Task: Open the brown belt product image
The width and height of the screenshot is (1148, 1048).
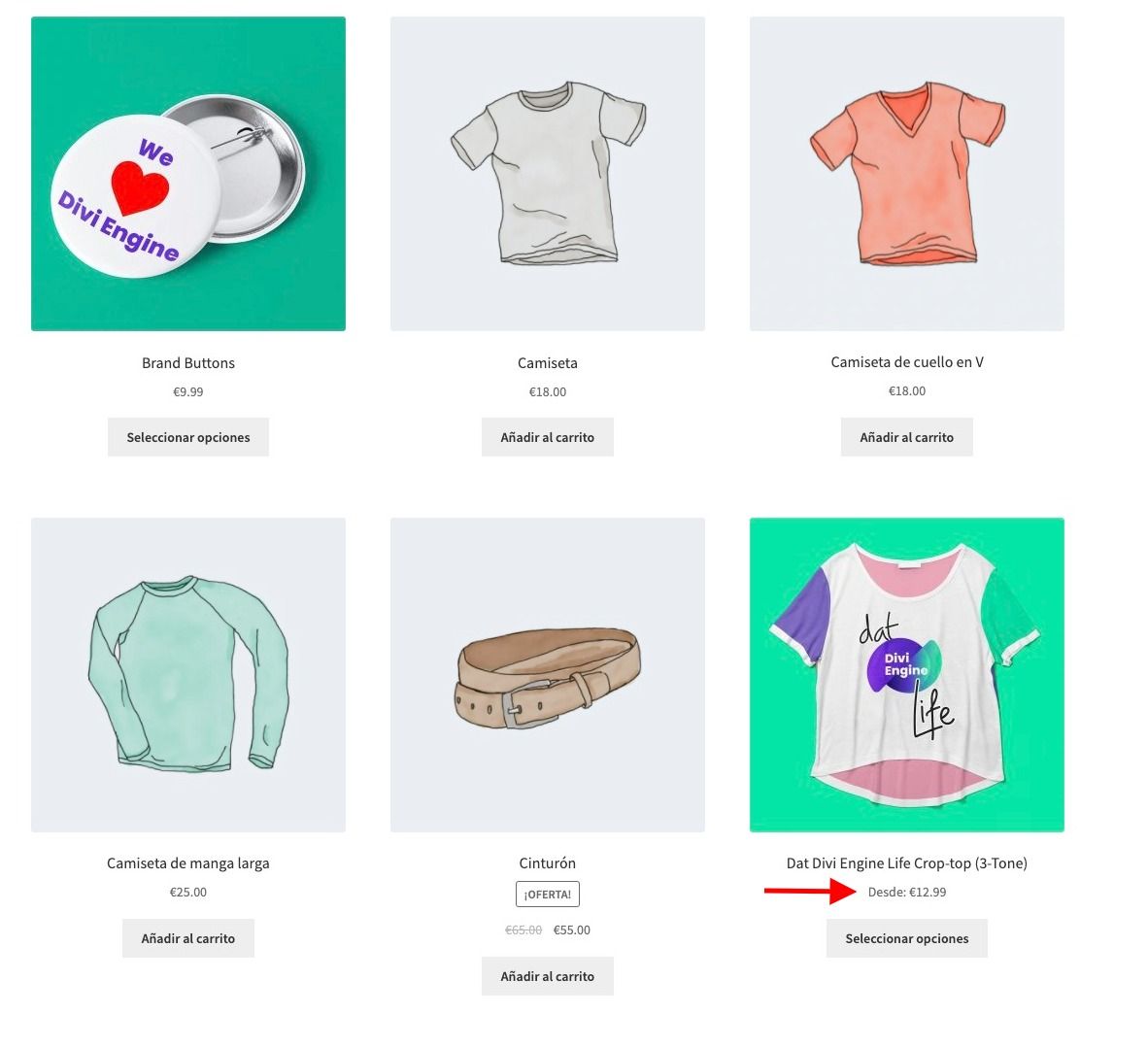Action: [548, 674]
